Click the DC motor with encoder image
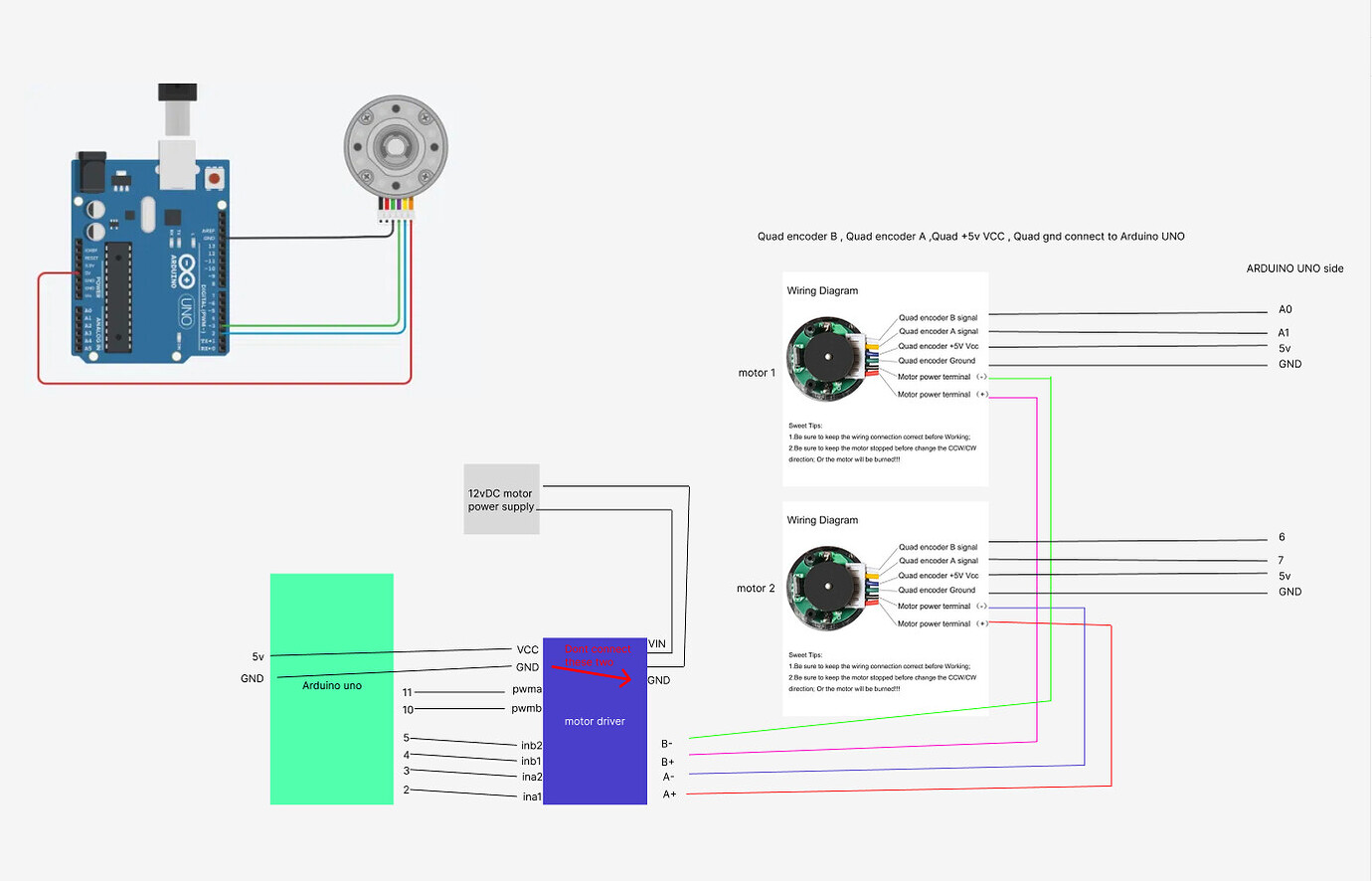The image size is (1372, 881). tap(396, 144)
